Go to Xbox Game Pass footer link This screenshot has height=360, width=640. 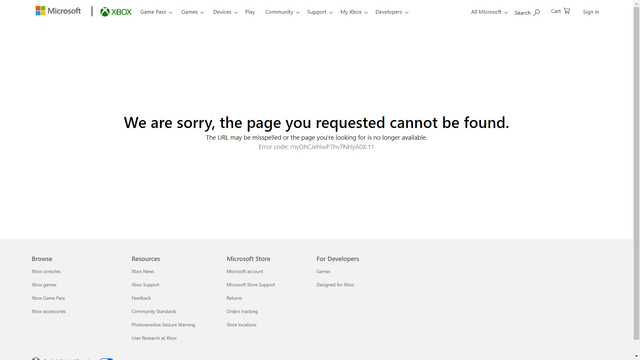[x=48, y=298]
